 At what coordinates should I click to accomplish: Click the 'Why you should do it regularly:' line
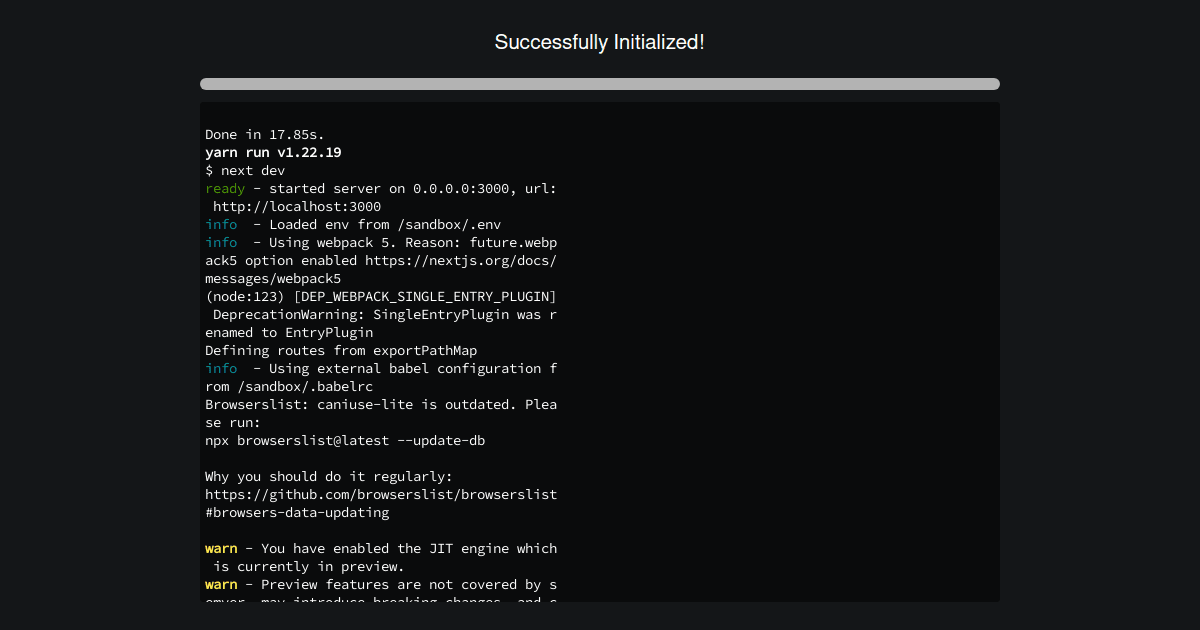329,477
